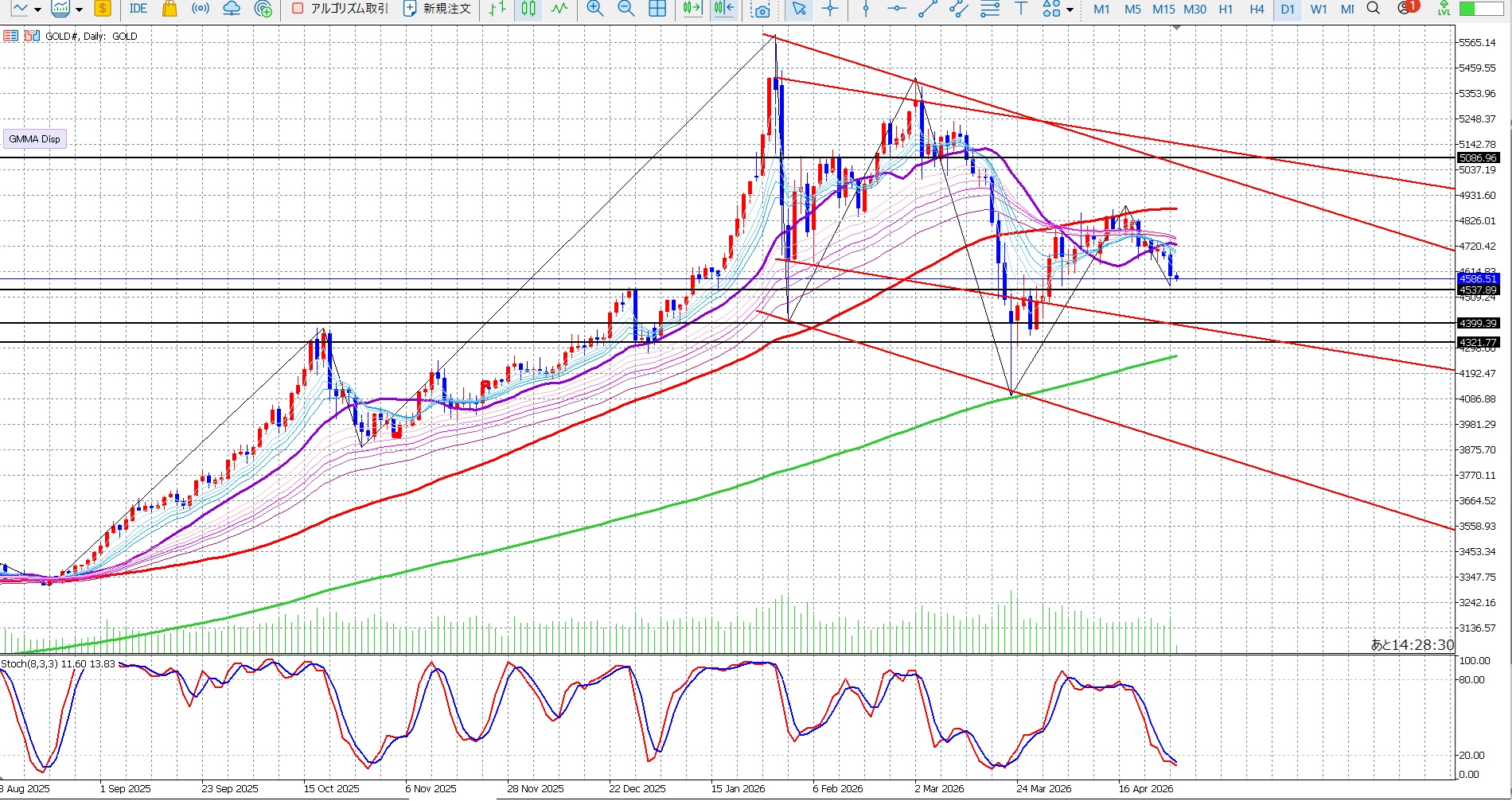The height and width of the screenshot is (801, 1512).
Task: Open the tile windows grid icon
Action: (x=657, y=9)
